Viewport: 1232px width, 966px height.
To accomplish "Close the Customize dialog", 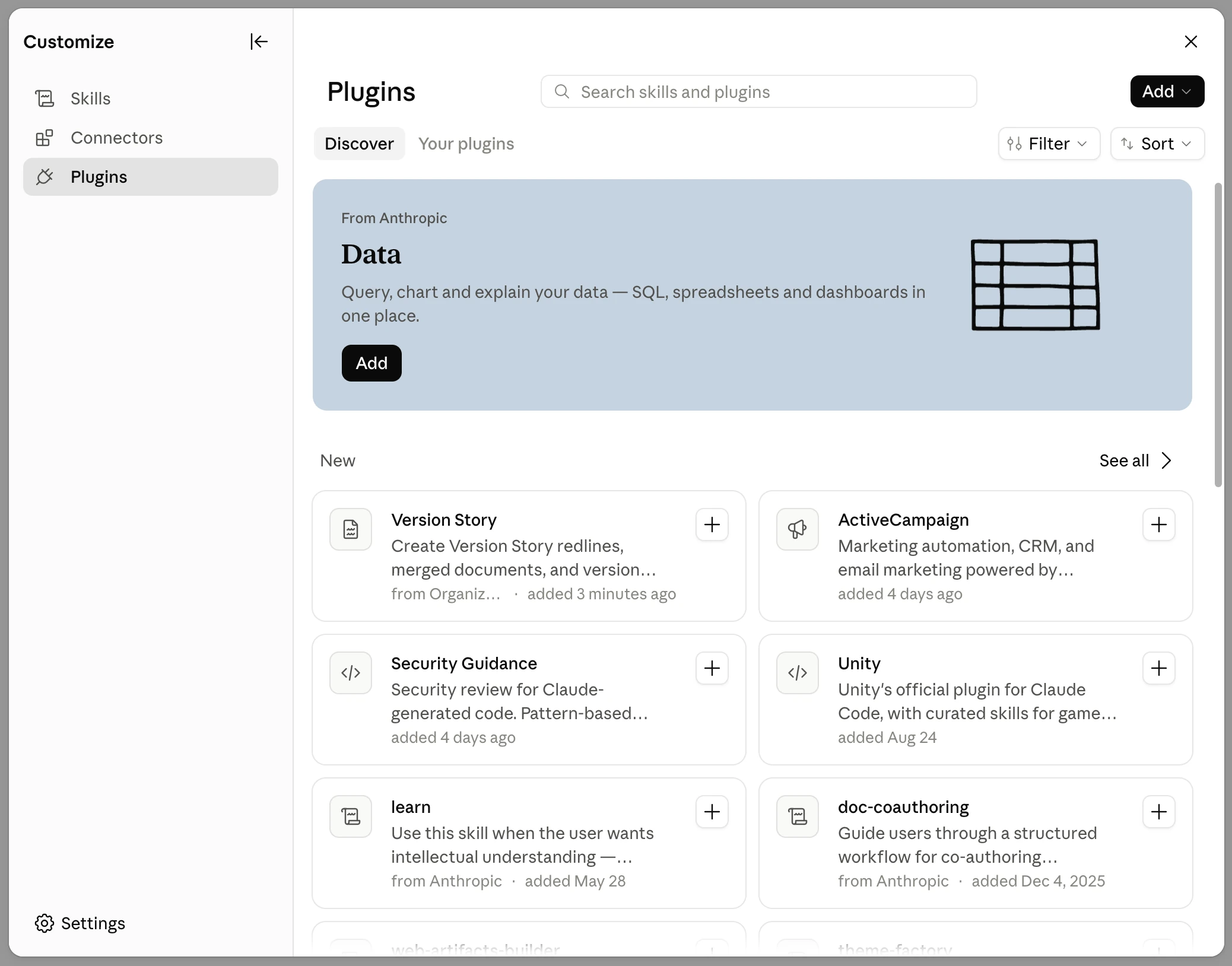I will click(x=1190, y=42).
